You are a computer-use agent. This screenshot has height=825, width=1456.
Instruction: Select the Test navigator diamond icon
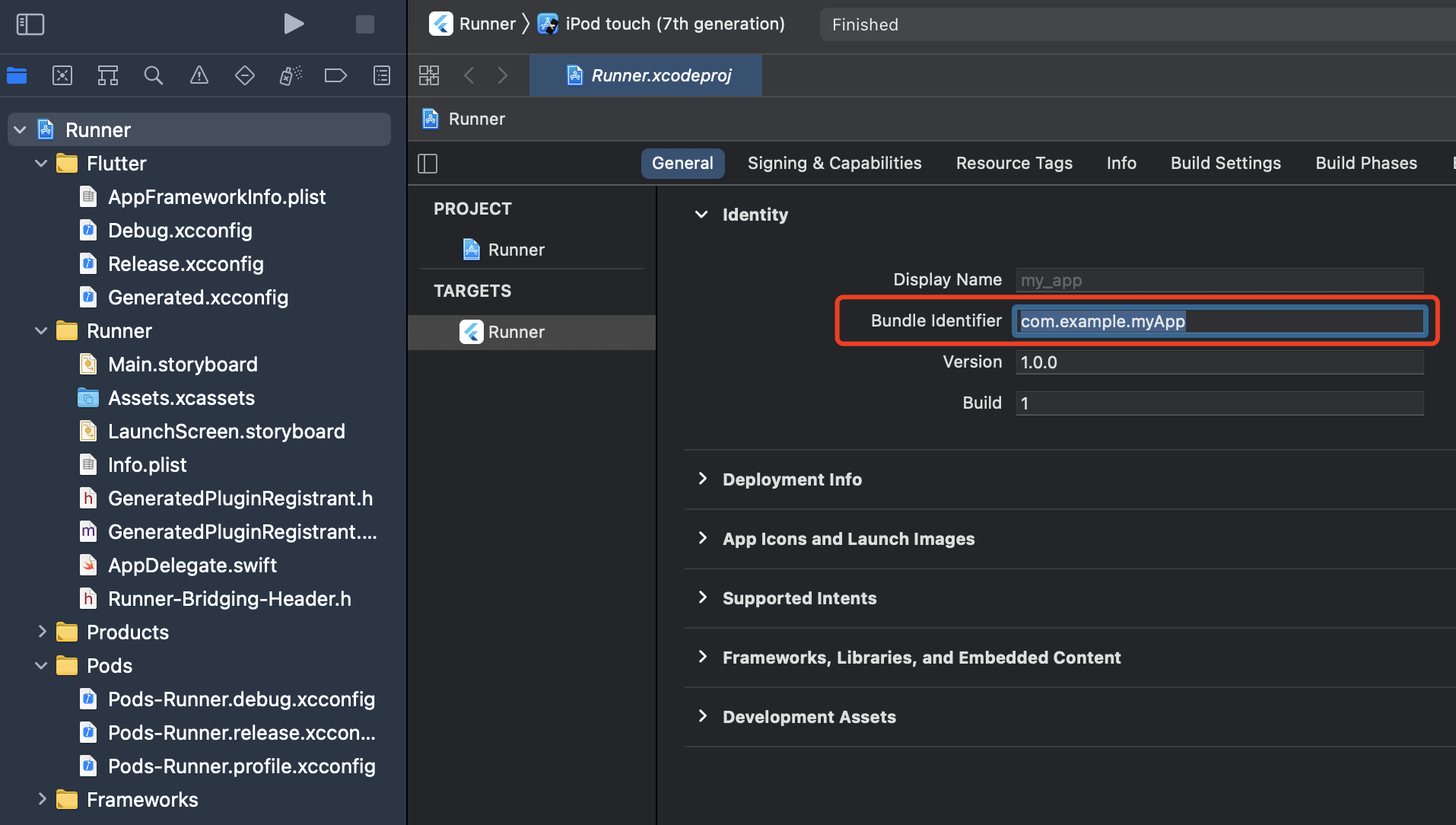(x=245, y=75)
